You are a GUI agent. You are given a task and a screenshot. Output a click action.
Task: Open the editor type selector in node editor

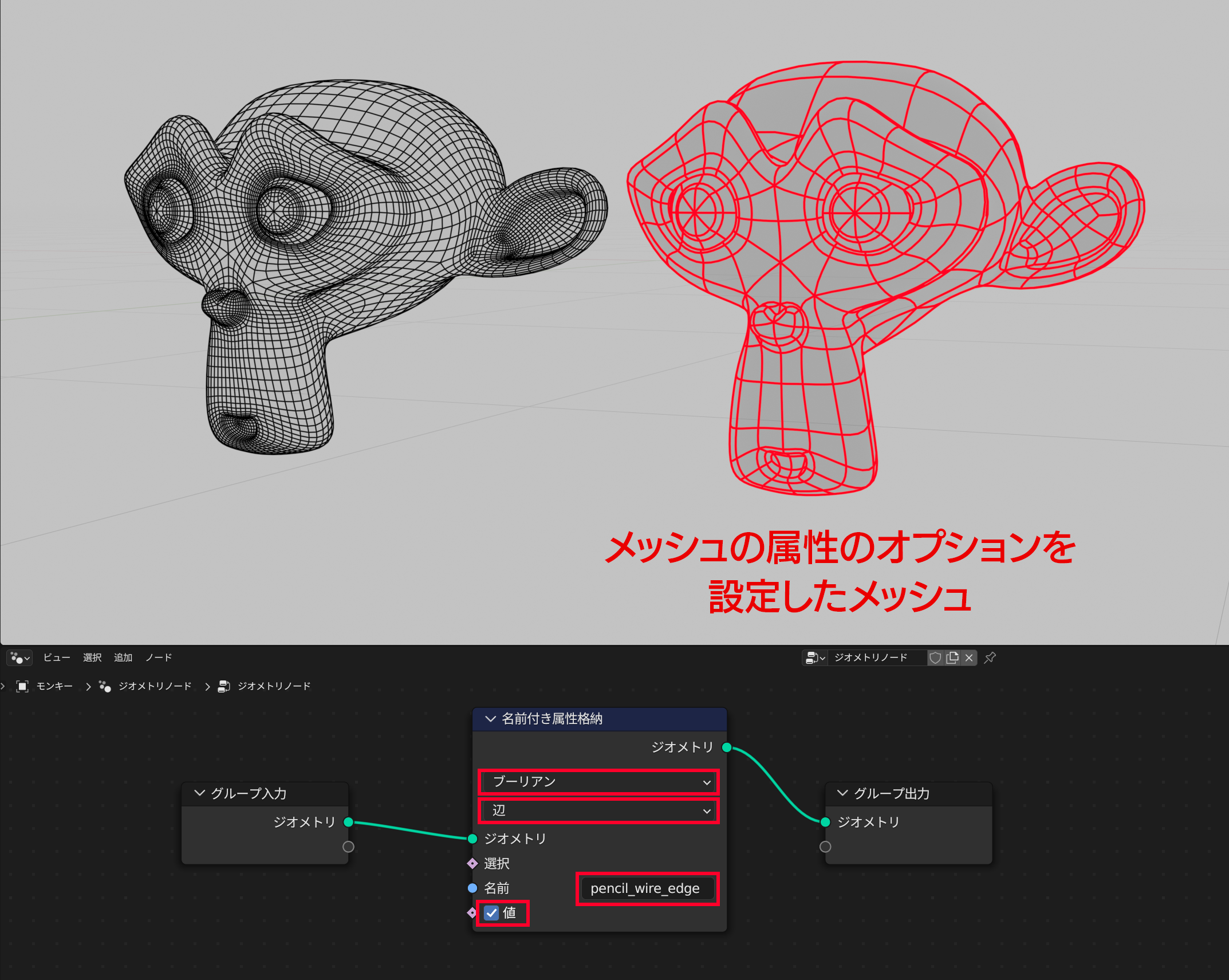tap(19, 658)
